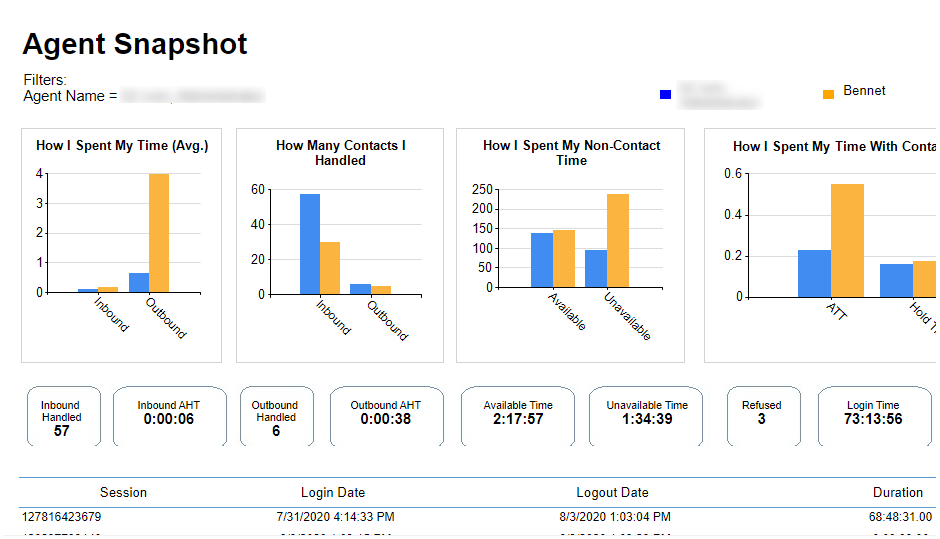Click the Unavailable axis label
The image size is (940, 539).
click(627, 316)
